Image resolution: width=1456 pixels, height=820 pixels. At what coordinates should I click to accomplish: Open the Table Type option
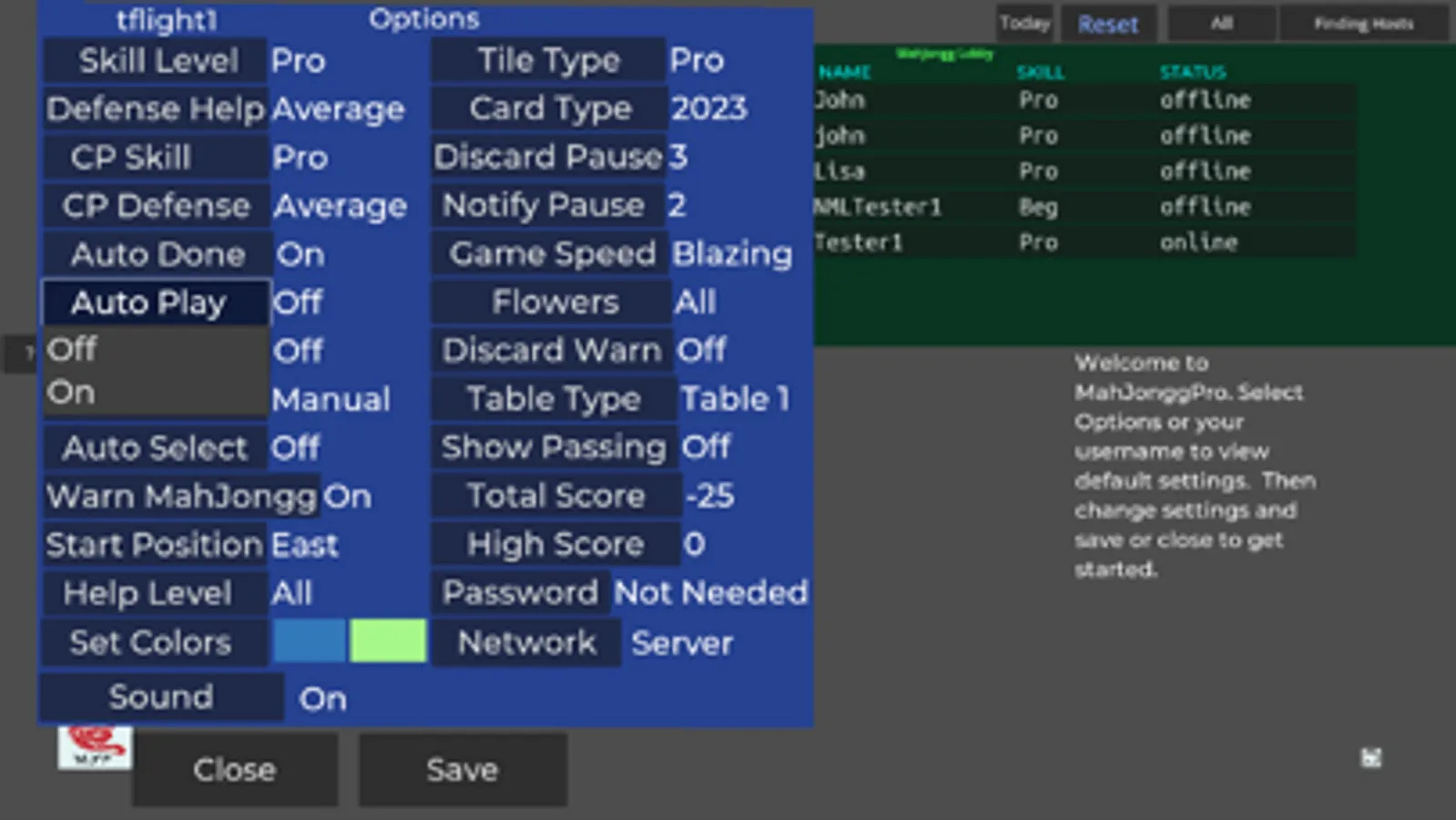click(554, 398)
